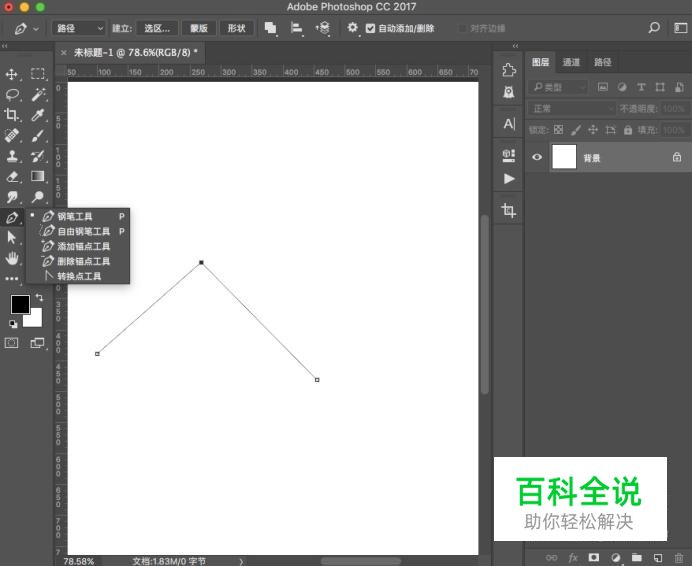Toggle 自动添加/删除 checkbox
692x566 pixels.
(371, 28)
